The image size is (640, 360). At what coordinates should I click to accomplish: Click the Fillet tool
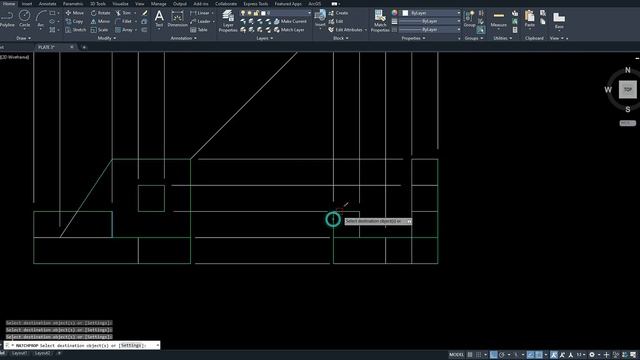point(124,21)
